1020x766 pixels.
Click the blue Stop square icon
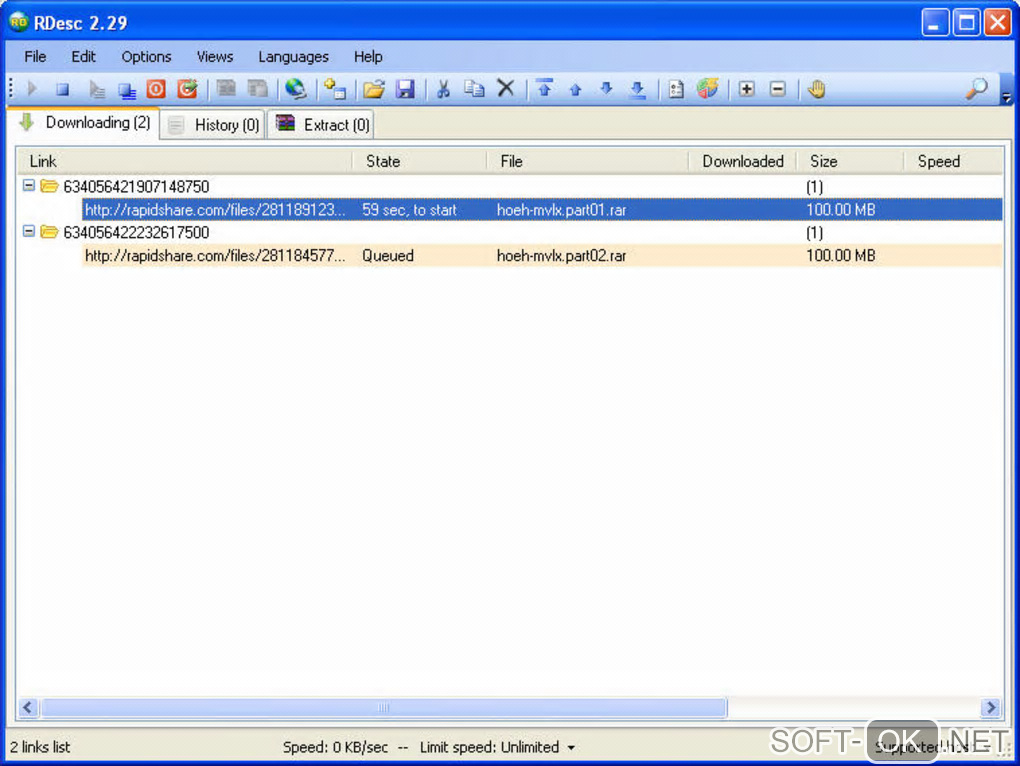[62, 89]
